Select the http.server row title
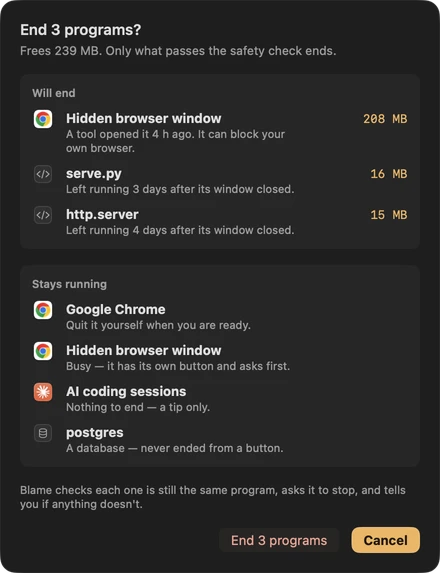This screenshot has height=573, width=440. pyautogui.click(x=102, y=215)
